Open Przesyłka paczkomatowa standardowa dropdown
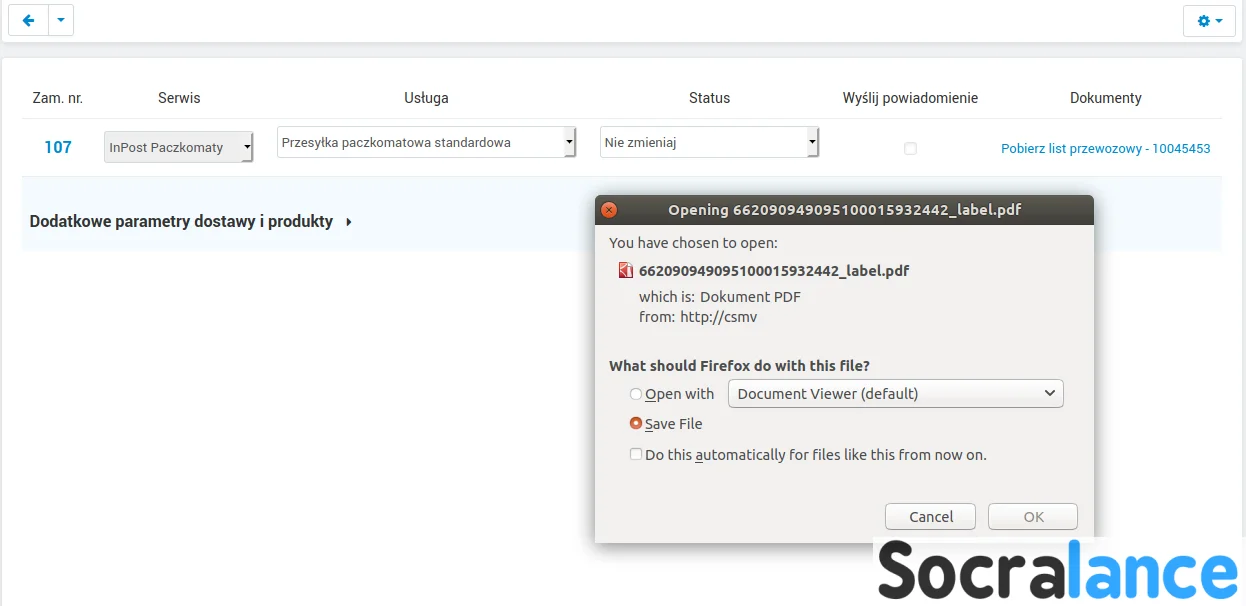This screenshot has height=606, width=1246. tap(426, 143)
